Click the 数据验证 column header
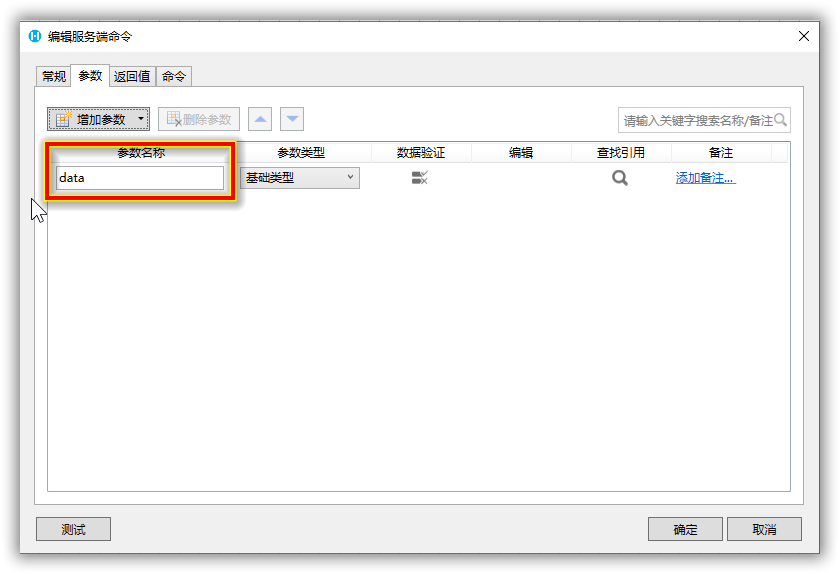Screen dimensions: 840x574 [x=421, y=153]
